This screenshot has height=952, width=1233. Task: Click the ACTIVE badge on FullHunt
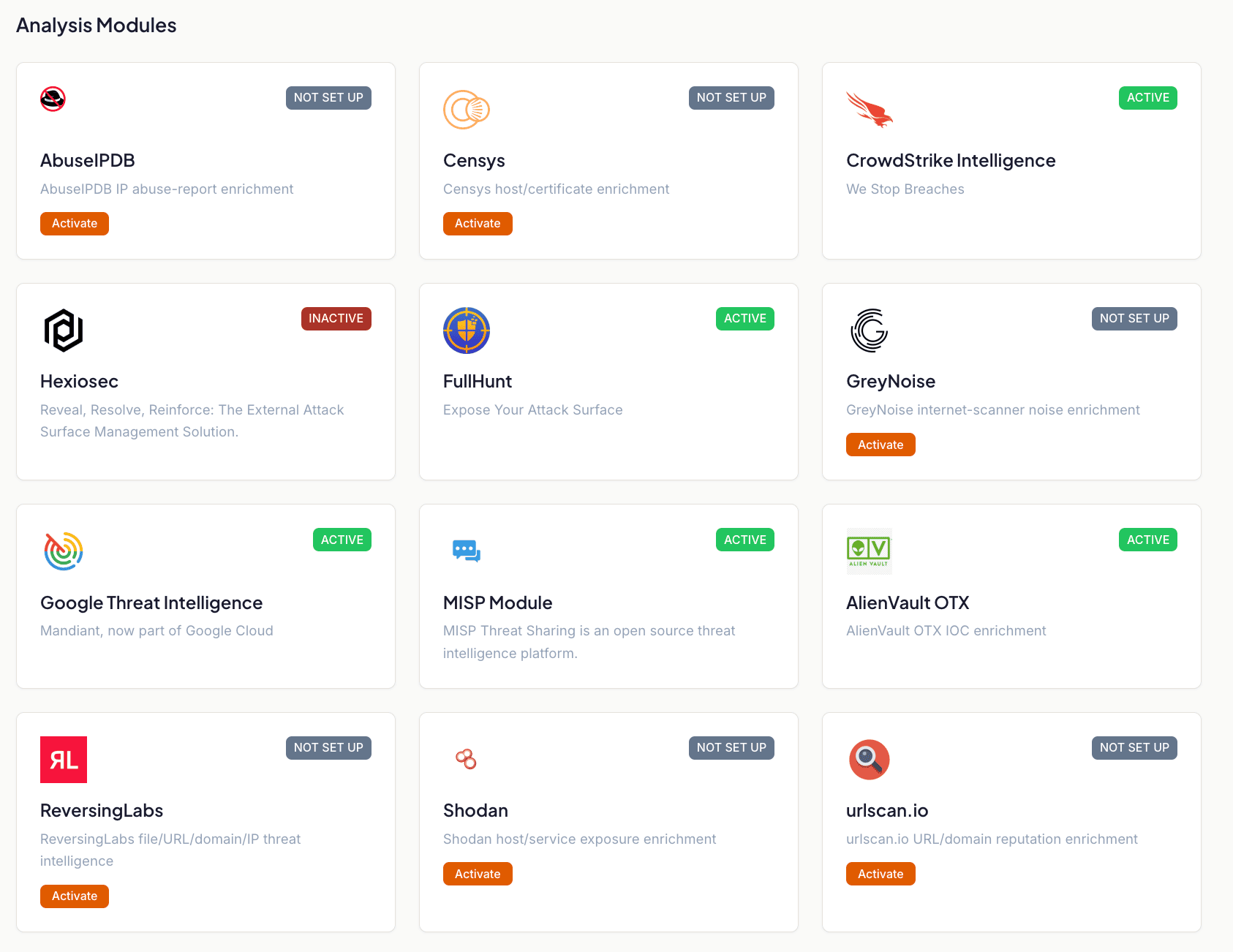(744, 319)
